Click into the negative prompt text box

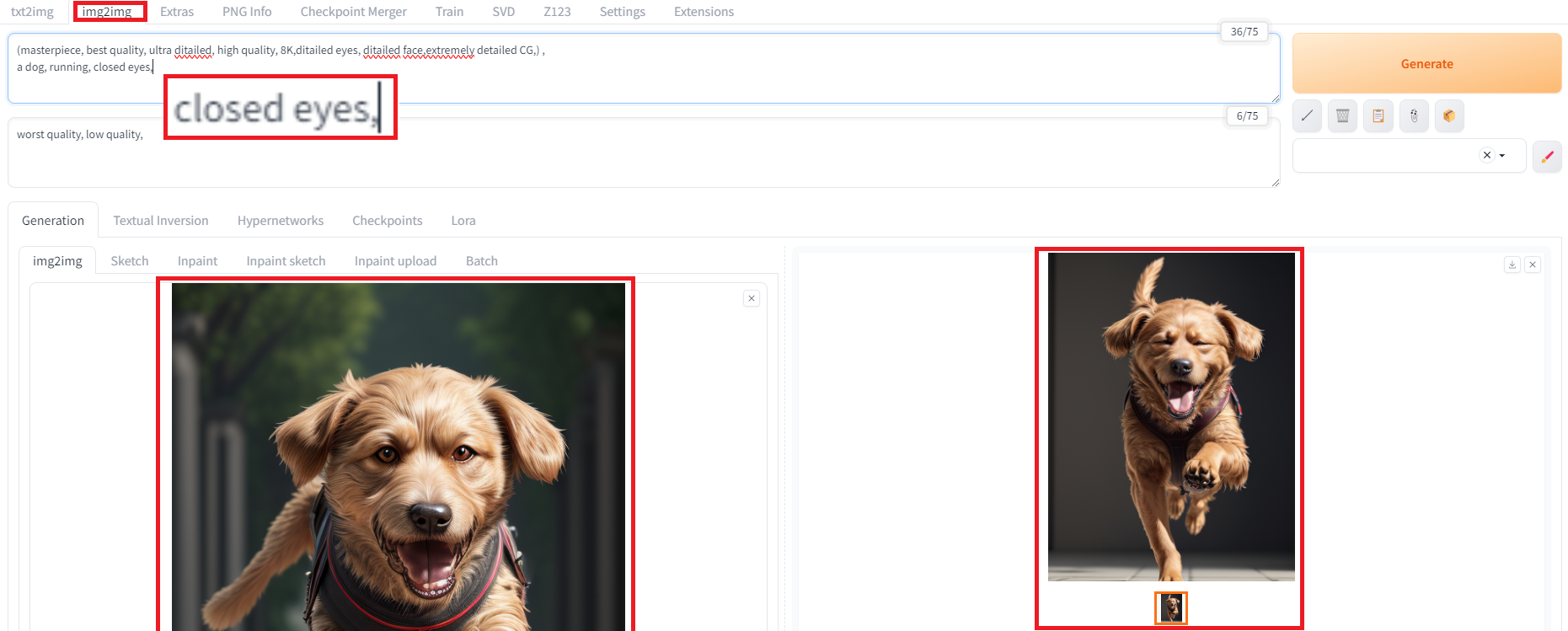[x=644, y=152]
